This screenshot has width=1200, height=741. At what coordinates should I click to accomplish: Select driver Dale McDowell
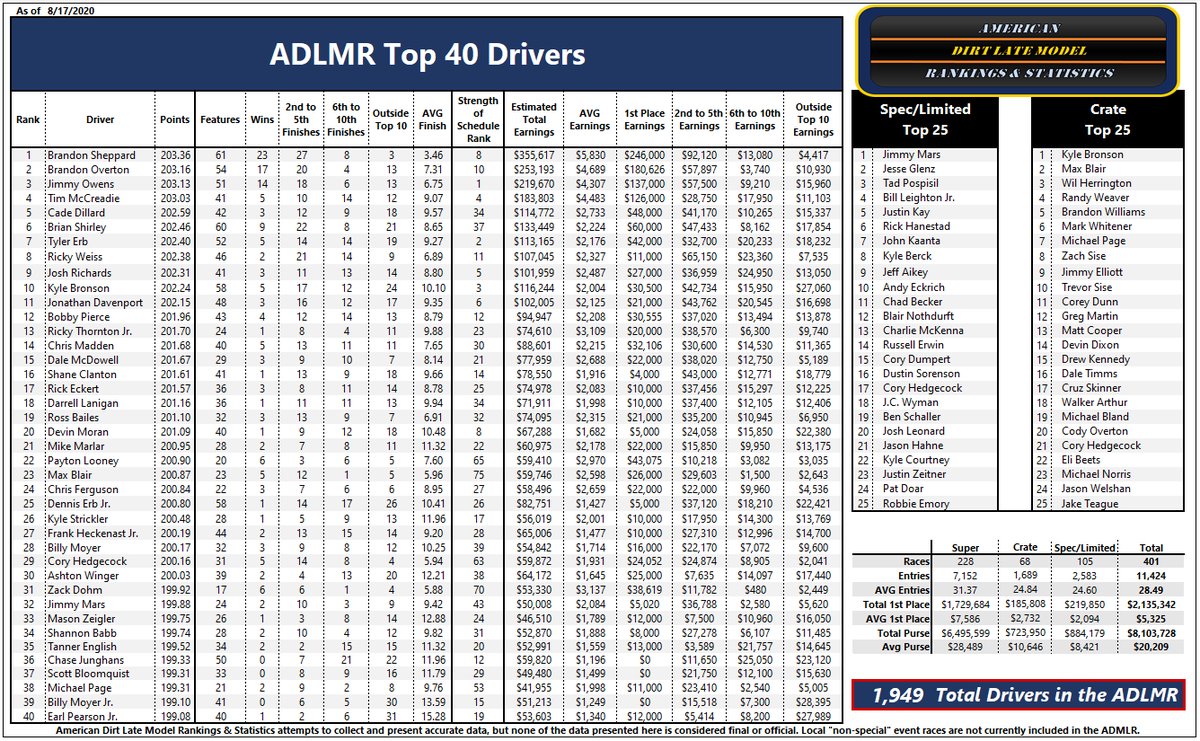(x=83, y=360)
